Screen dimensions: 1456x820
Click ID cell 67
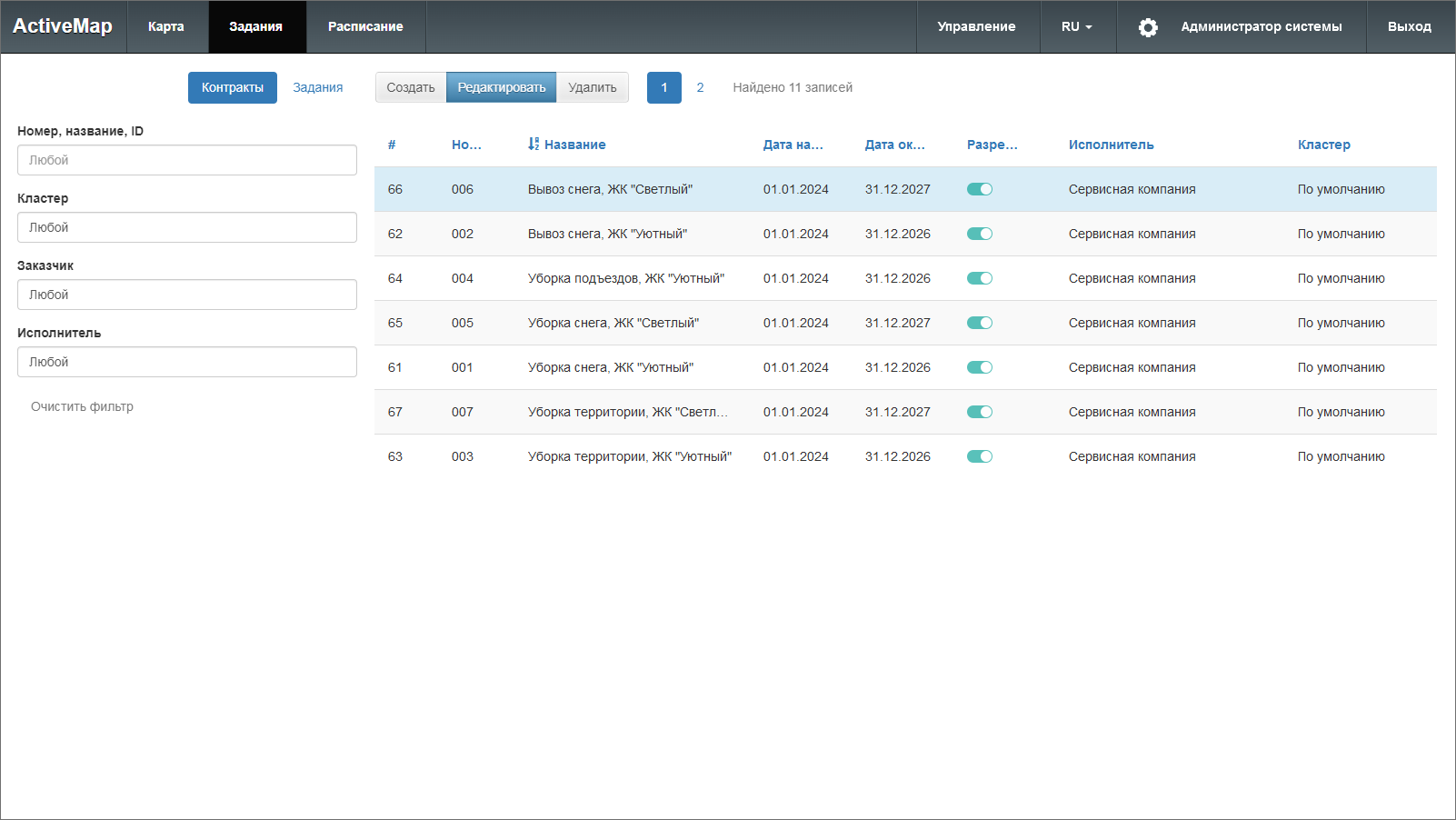pos(395,412)
